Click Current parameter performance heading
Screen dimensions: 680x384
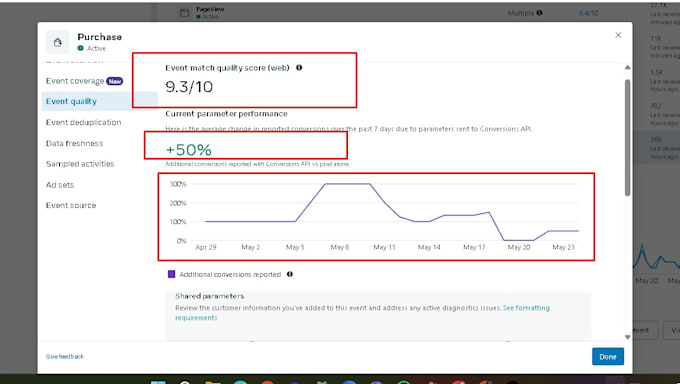point(226,114)
